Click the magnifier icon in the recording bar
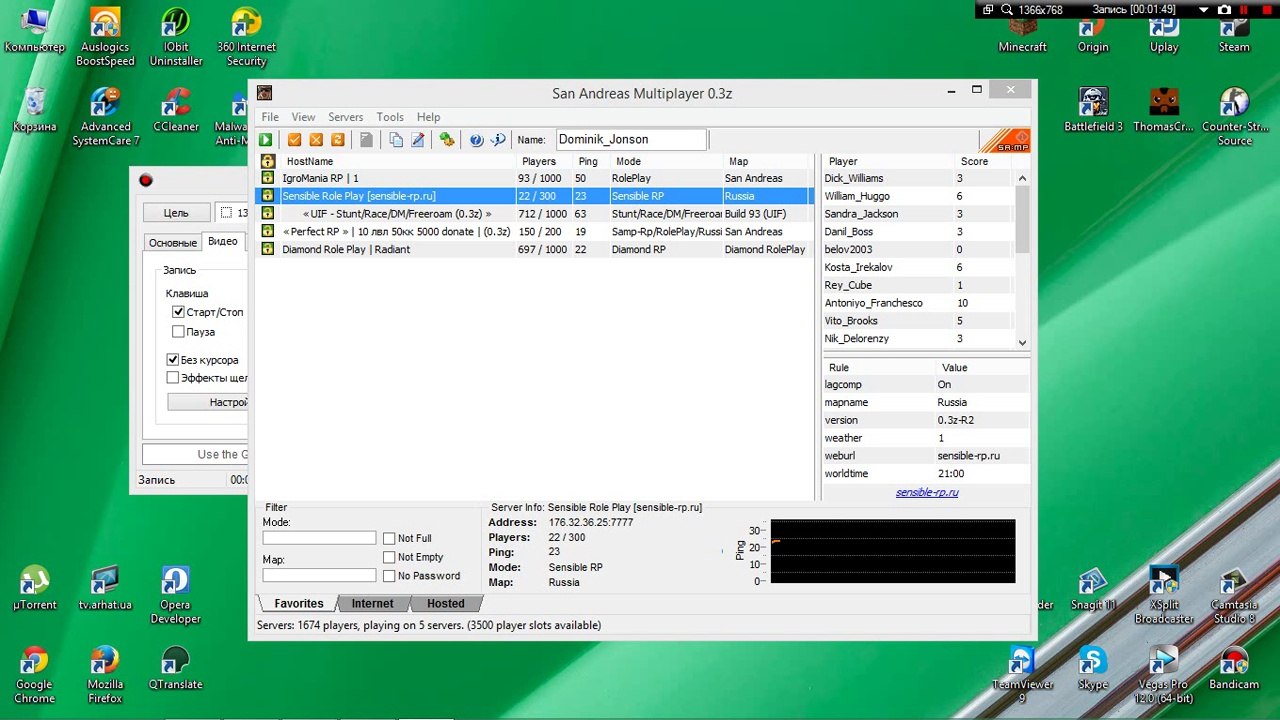1280x720 pixels. coord(1006,10)
